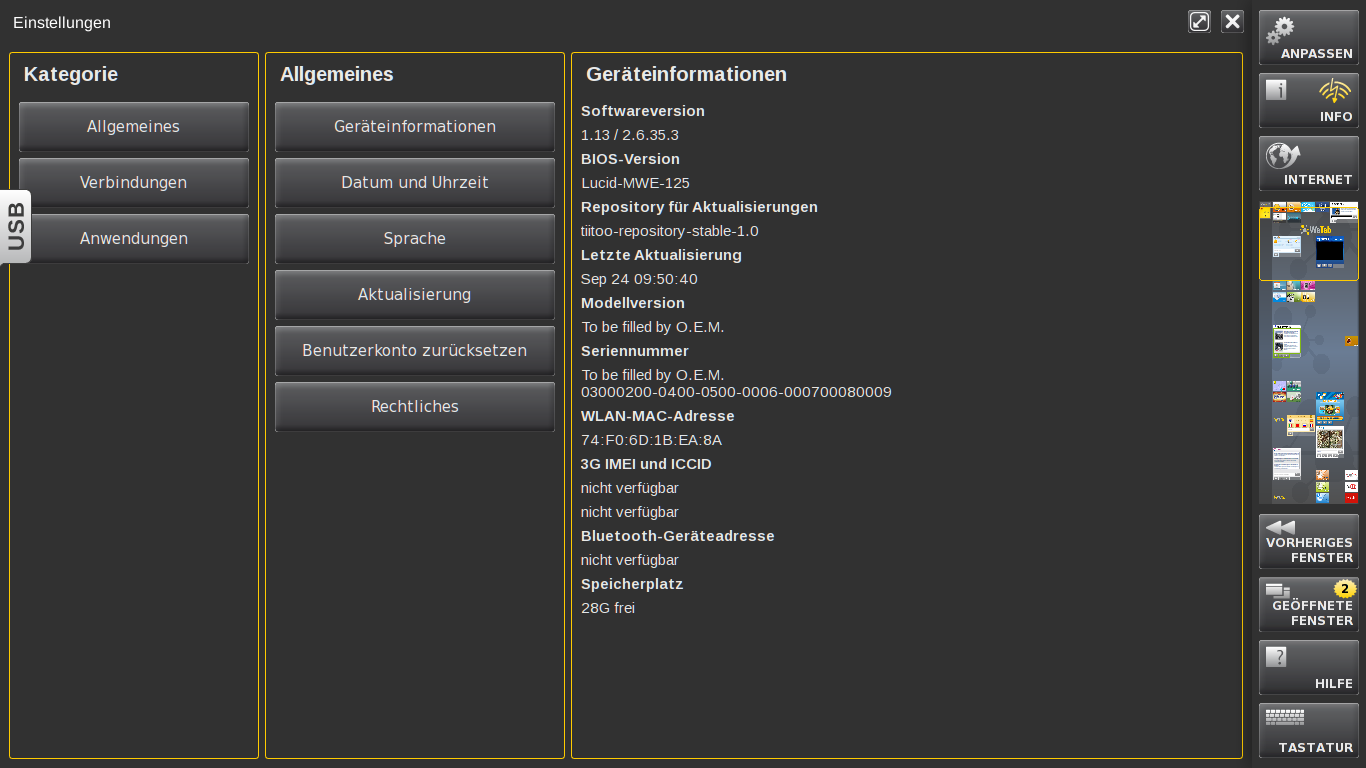
Task: Show the Geöffnete Fenster list
Action: (x=1308, y=604)
